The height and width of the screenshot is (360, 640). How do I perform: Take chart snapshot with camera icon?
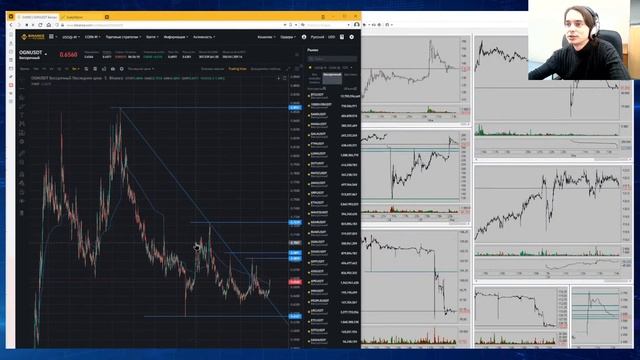[113, 69]
